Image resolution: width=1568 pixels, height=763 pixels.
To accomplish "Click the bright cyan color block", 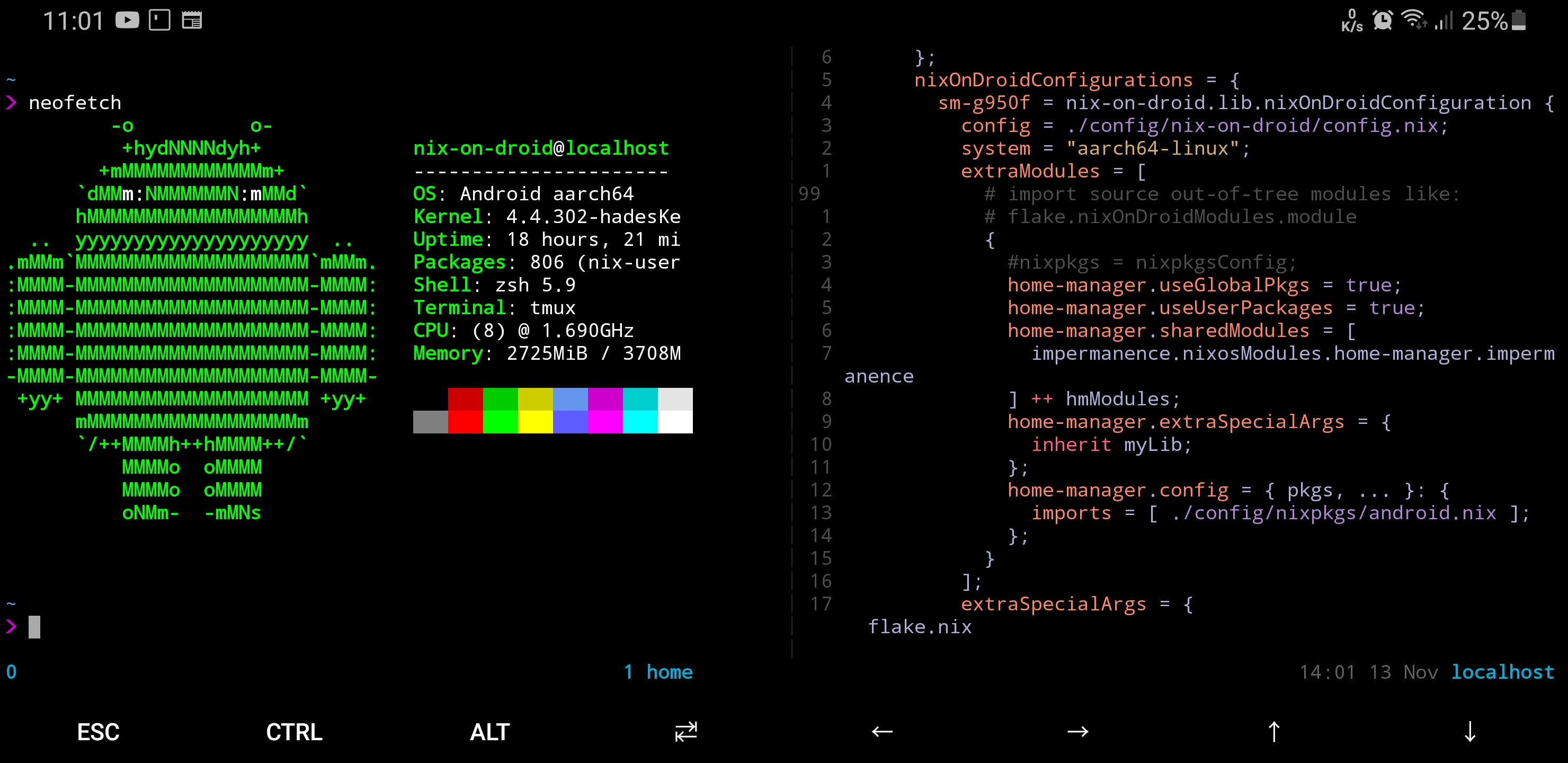I will tap(640, 422).
